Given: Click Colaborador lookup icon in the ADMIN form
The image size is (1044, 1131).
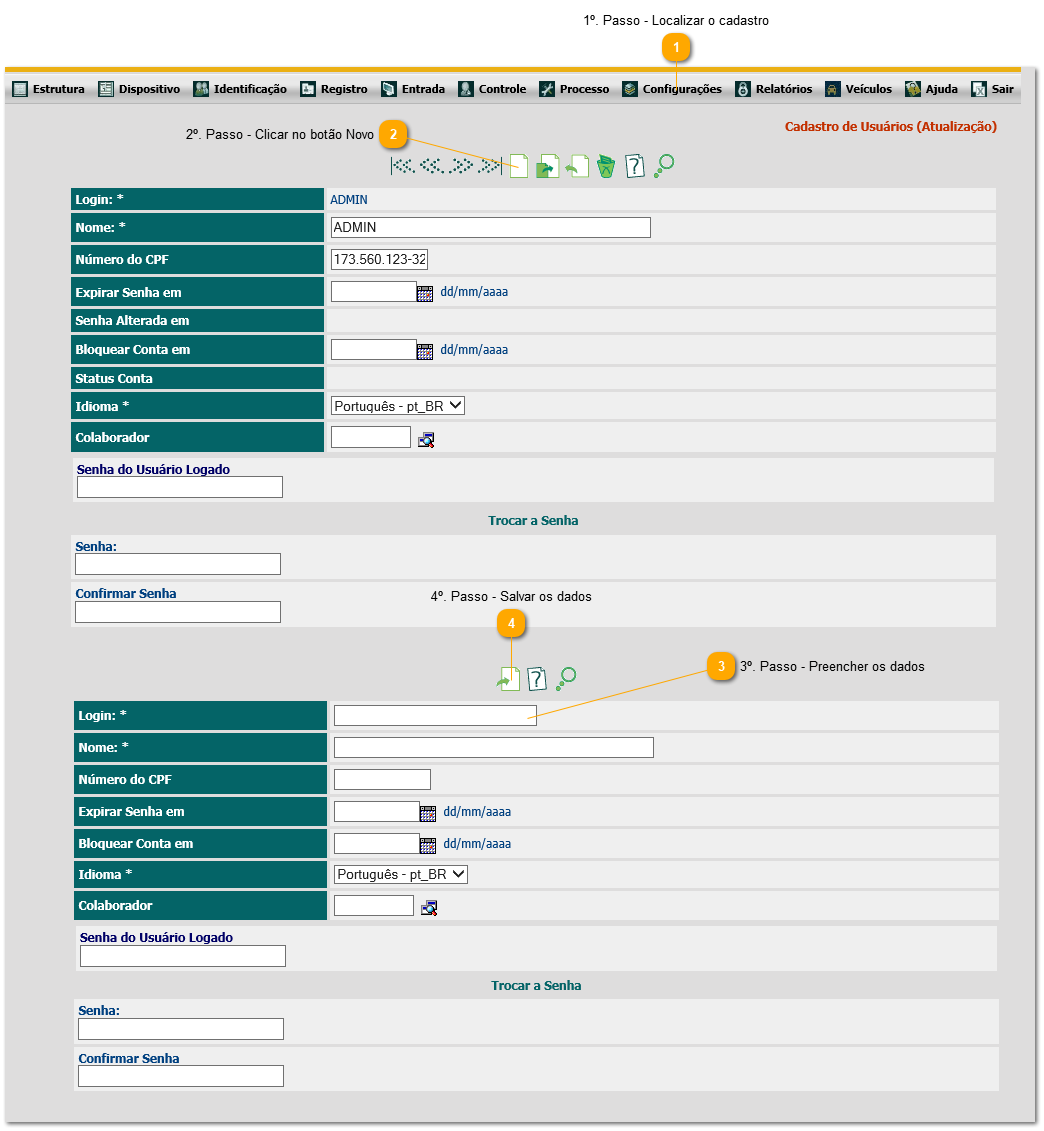Looking at the screenshot, I should (x=427, y=439).
